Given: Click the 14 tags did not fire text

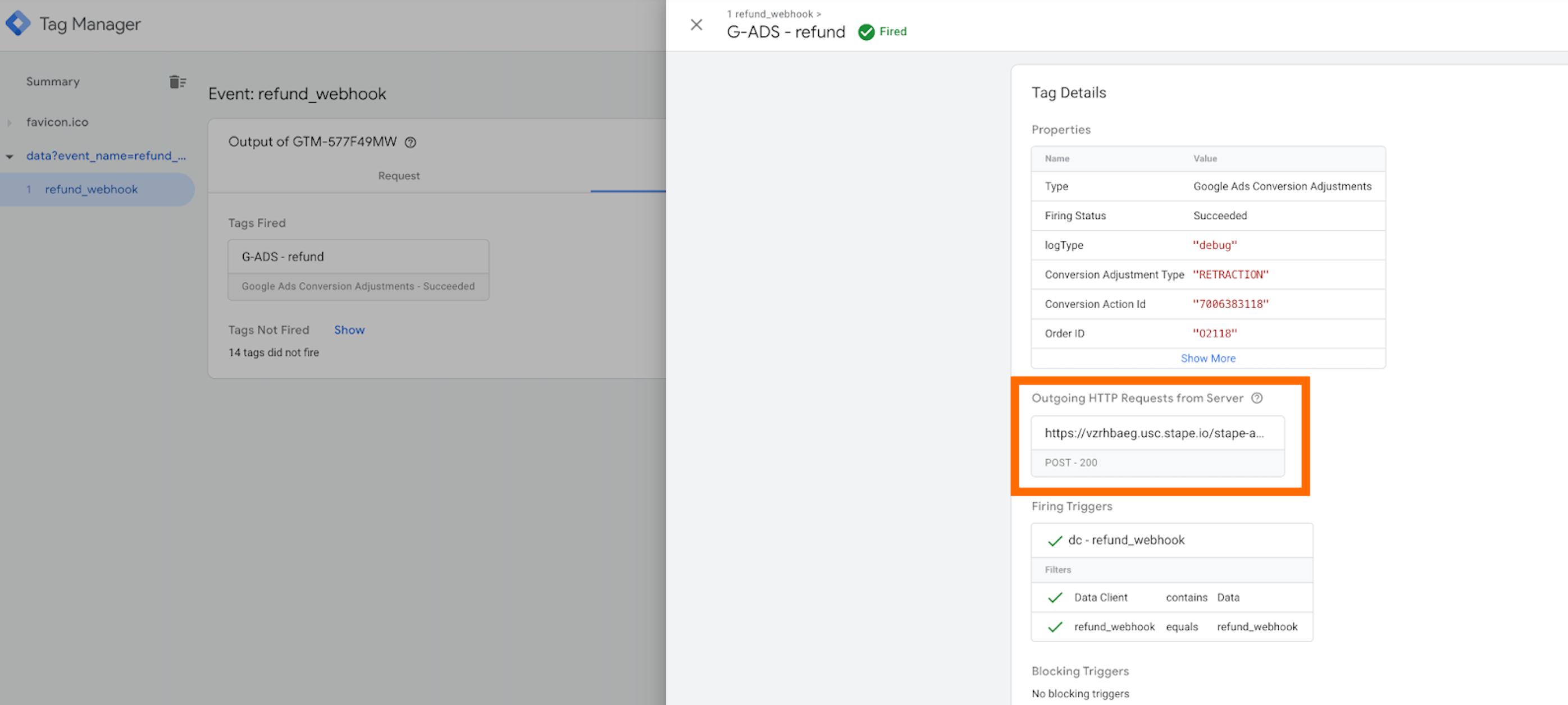Looking at the screenshot, I should (x=274, y=353).
